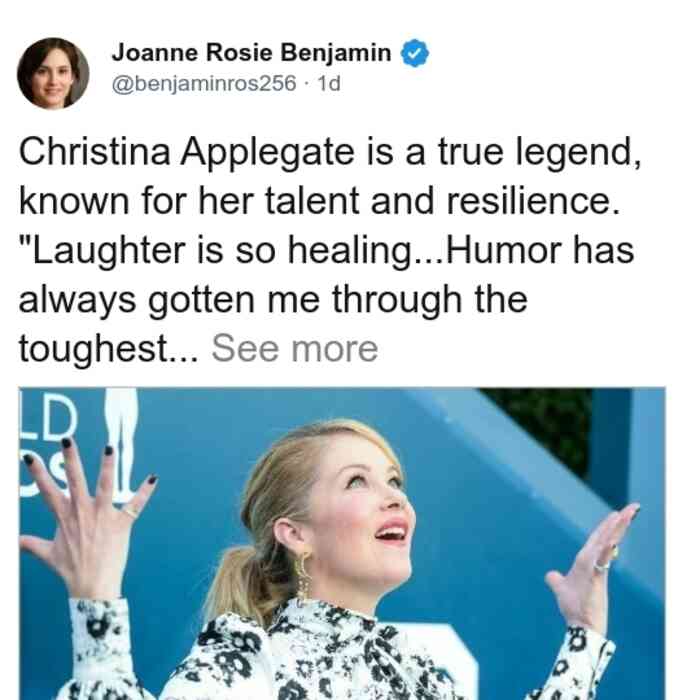Viewport: 700px width, 700px height.
Task: Click the word "toughest..." before See more
Action: click(108, 349)
